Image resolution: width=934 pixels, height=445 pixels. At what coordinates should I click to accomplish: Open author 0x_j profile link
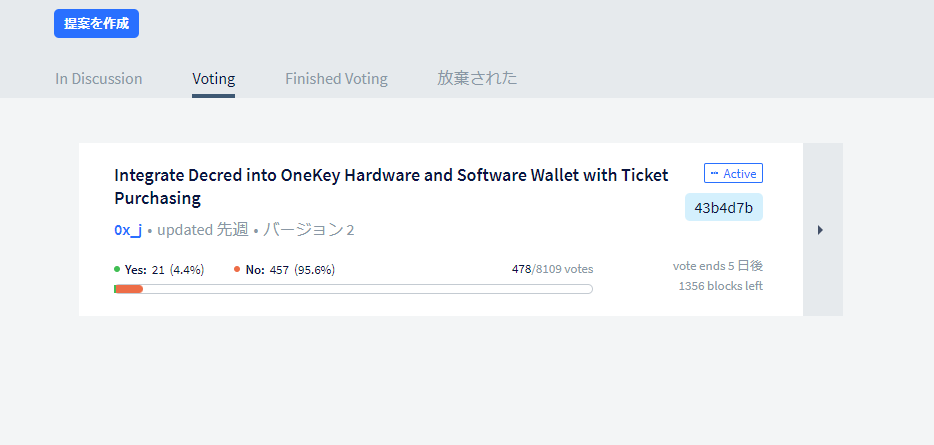click(x=128, y=230)
